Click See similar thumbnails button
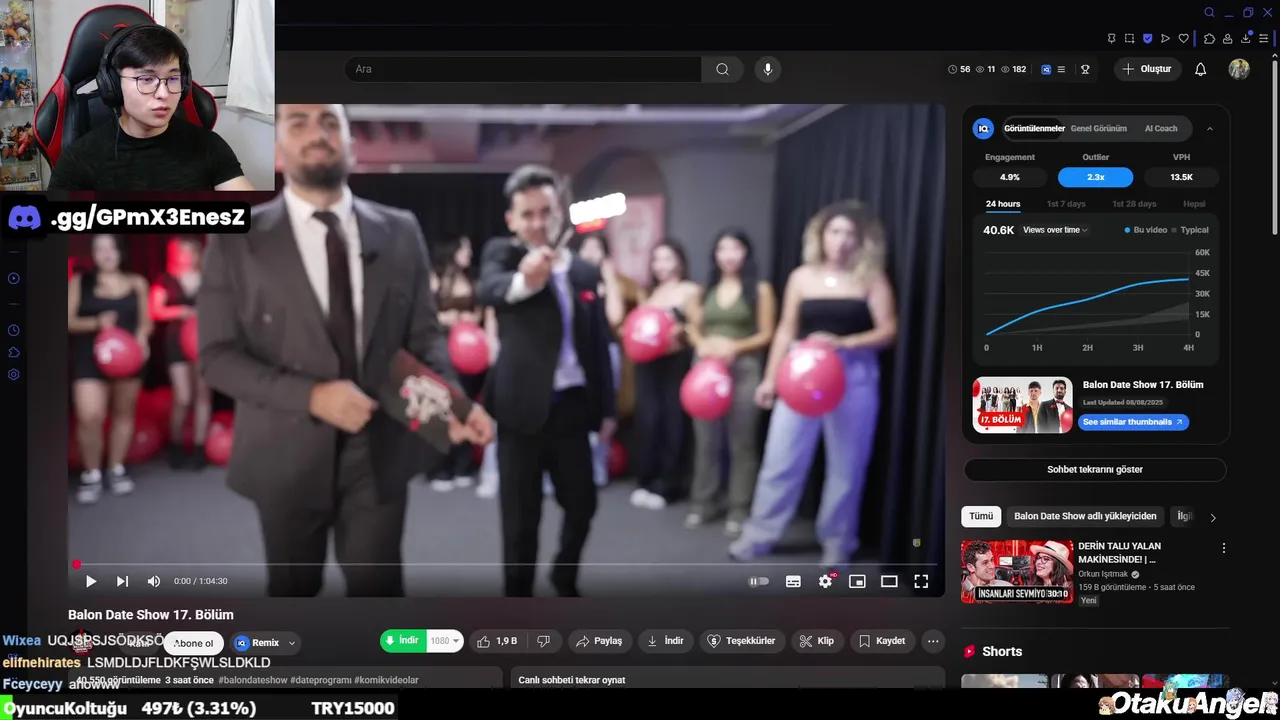The height and width of the screenshot is (720, 1280). (1134, 422)
